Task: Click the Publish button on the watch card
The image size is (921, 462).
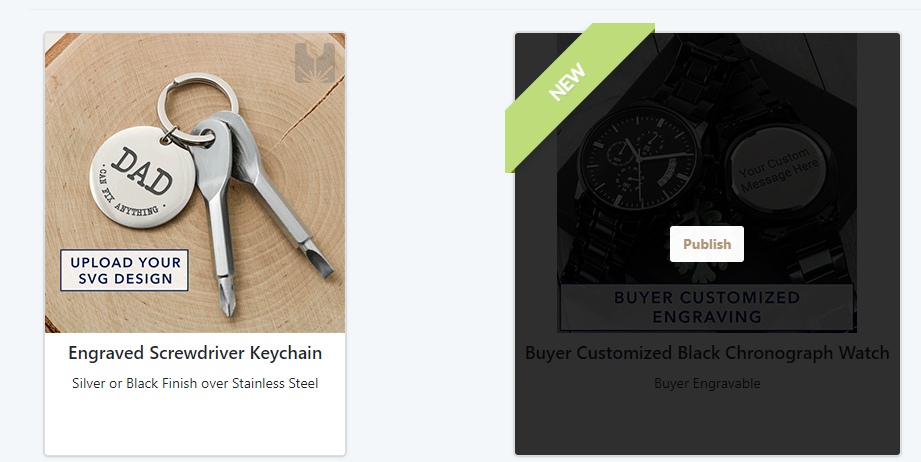Action: point(707,244)
